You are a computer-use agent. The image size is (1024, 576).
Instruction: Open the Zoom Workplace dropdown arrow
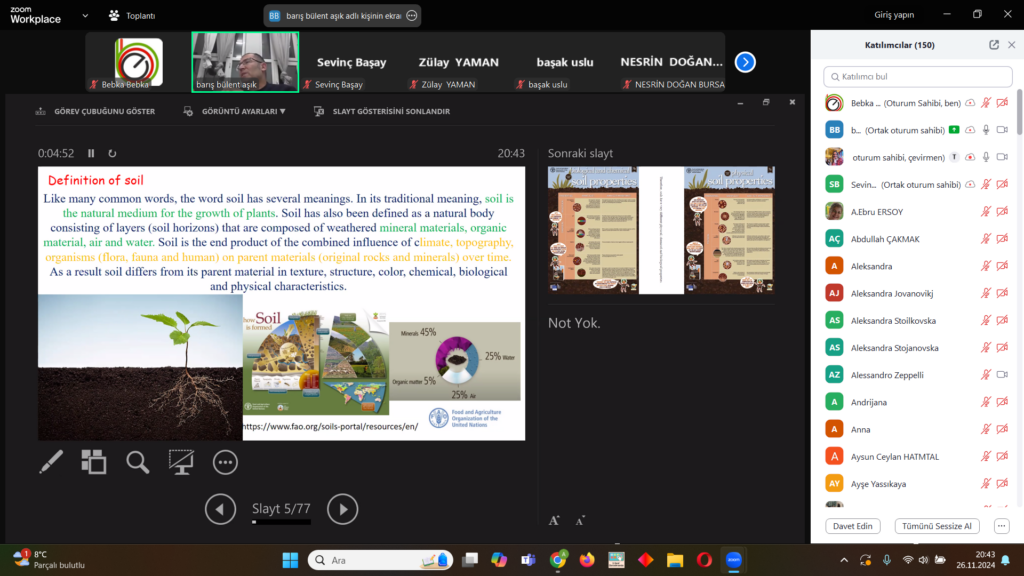pos(84,16)
